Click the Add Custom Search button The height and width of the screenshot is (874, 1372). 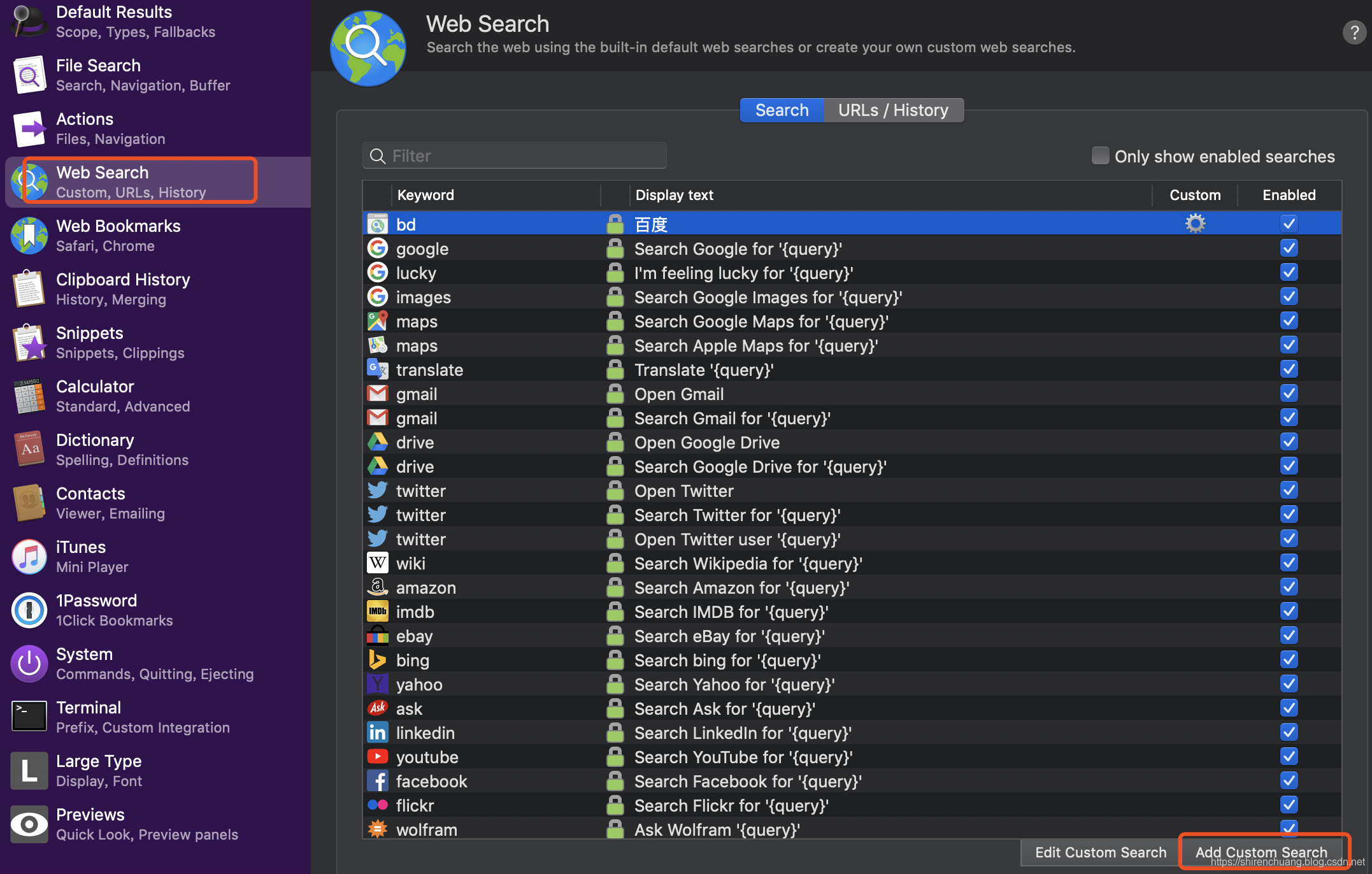point(1261,852)
